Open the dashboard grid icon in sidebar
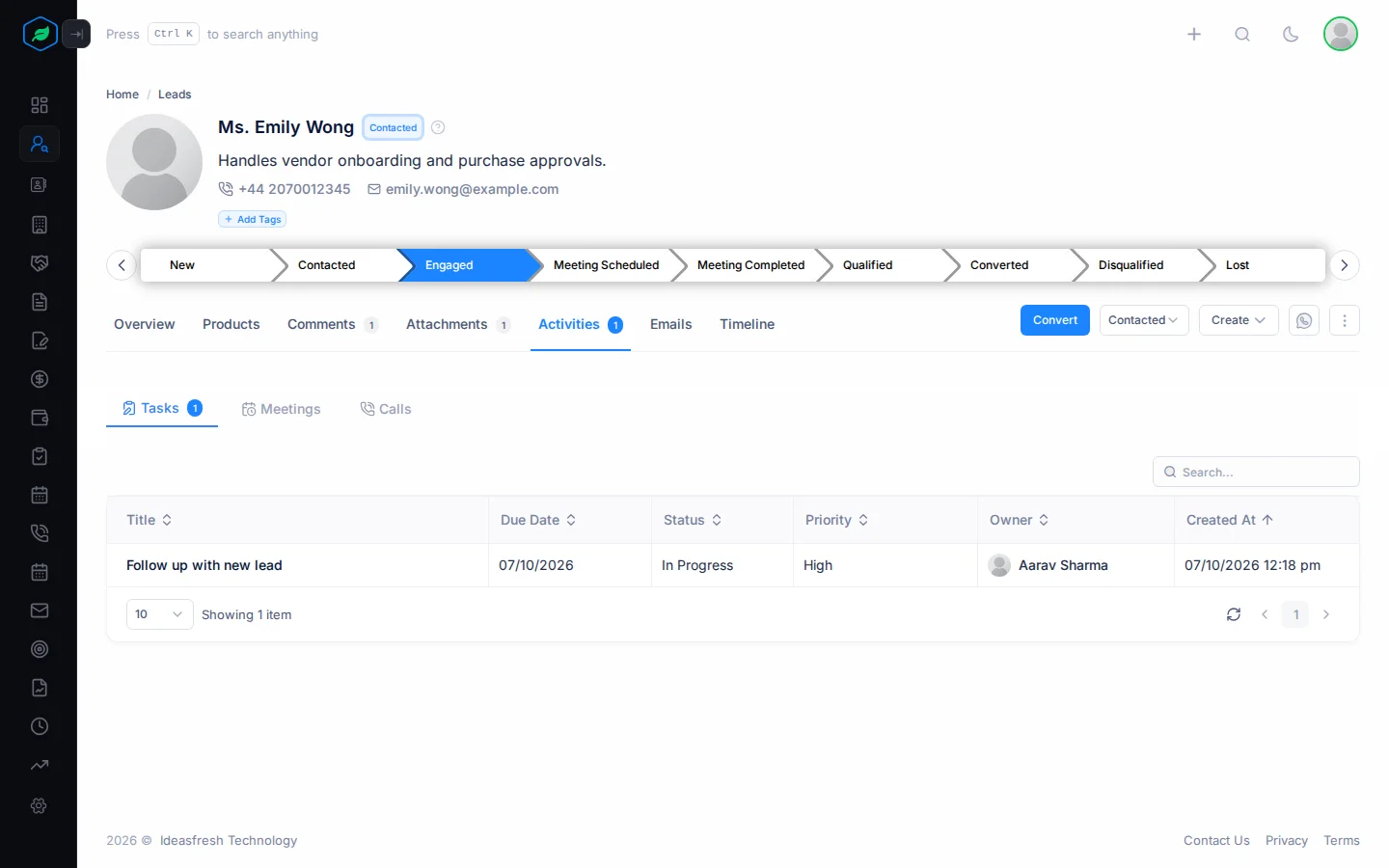 40,105
